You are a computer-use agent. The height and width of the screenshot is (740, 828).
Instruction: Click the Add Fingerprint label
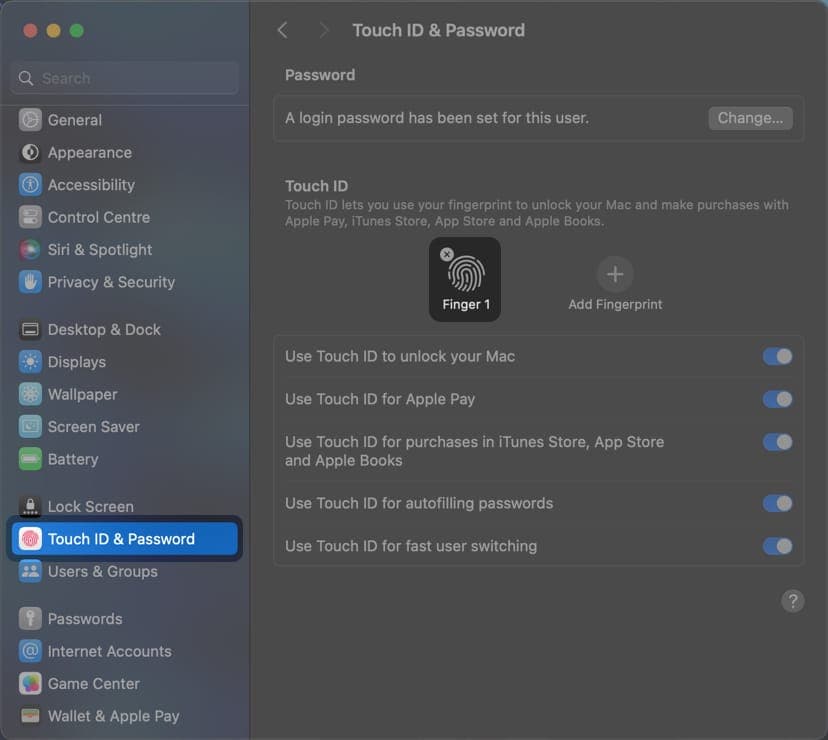[x=615, y=304]
